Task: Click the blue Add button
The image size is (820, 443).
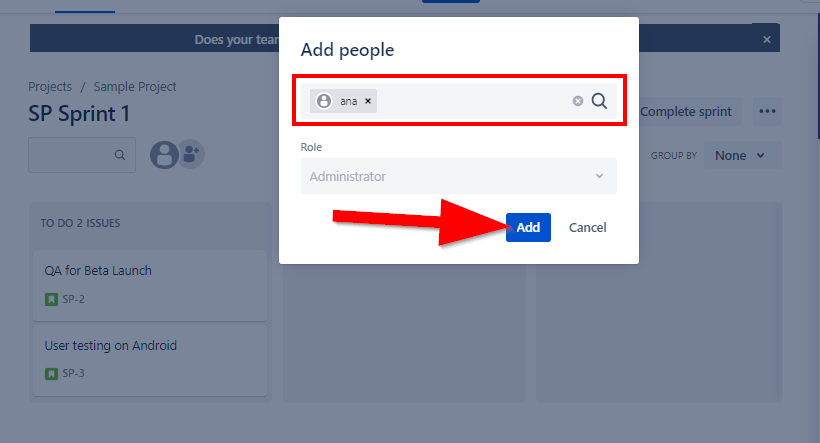Action: click(528, 228)
